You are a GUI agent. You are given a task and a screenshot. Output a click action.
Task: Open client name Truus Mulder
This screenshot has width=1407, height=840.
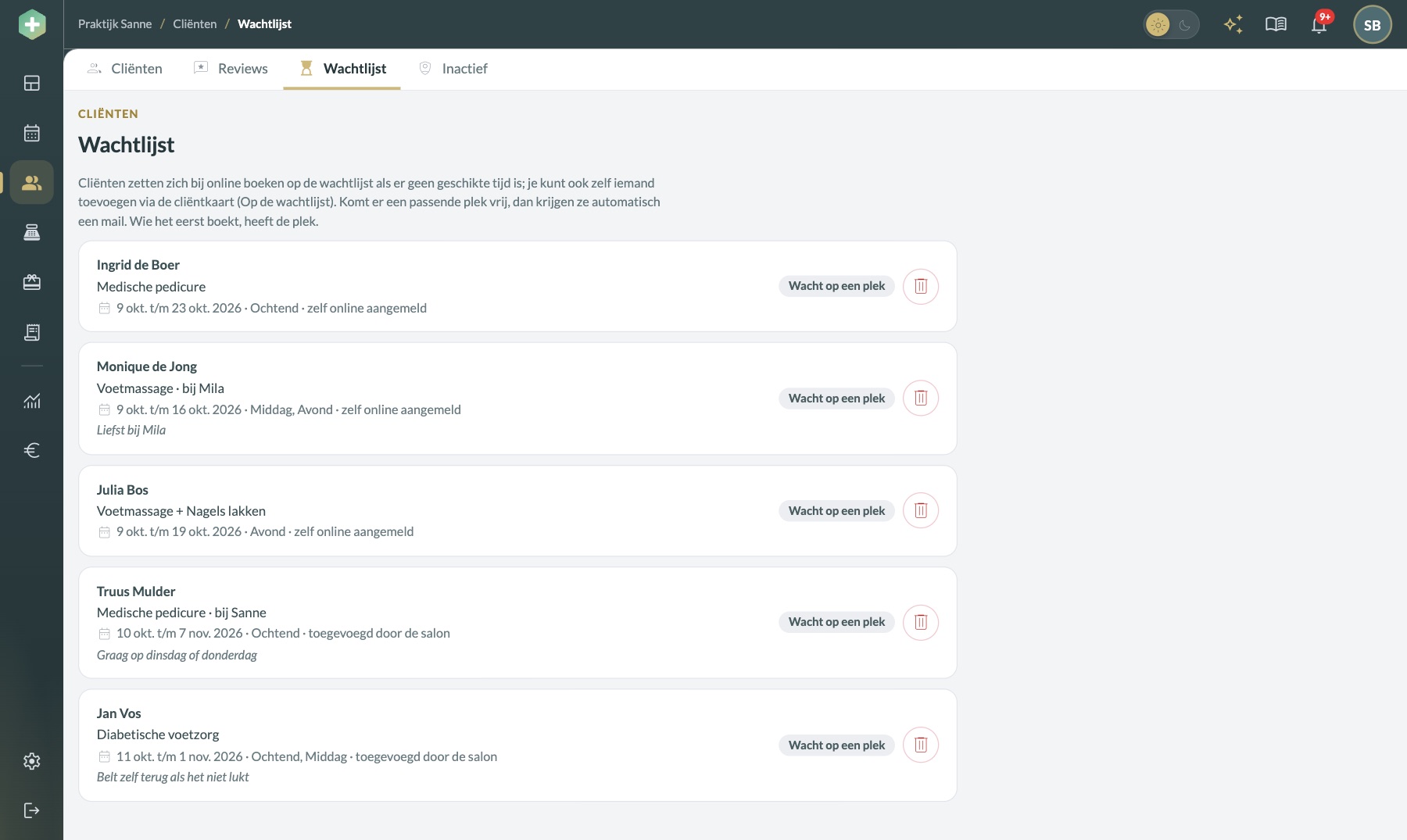pos(136,592)
